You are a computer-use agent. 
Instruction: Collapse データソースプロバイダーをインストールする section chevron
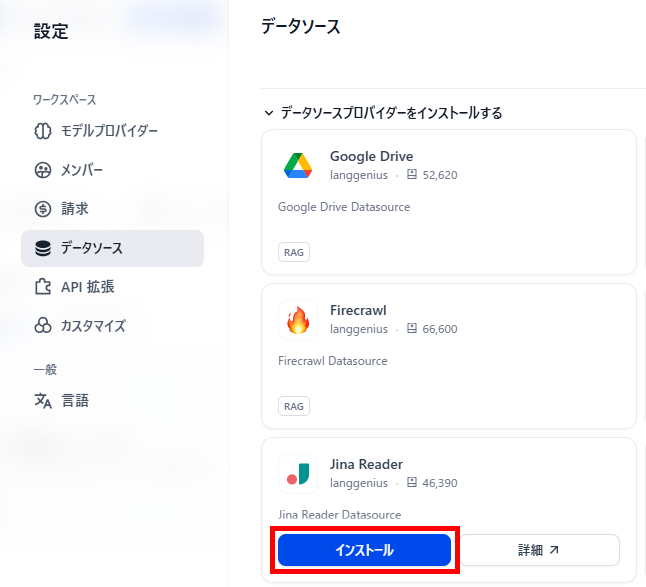pyautogui.click(x=269, y=113)
